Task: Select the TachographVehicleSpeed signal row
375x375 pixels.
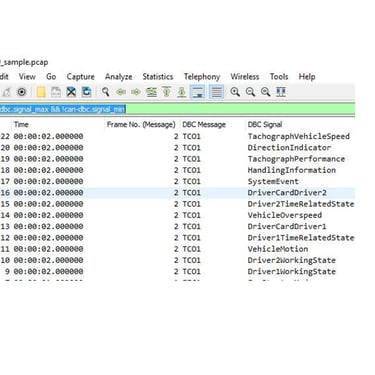Action: pos(177,136)
